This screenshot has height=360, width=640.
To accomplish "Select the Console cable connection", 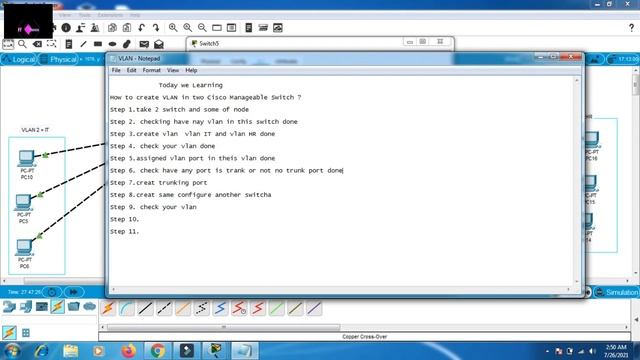I will click(x=127, y=308).
